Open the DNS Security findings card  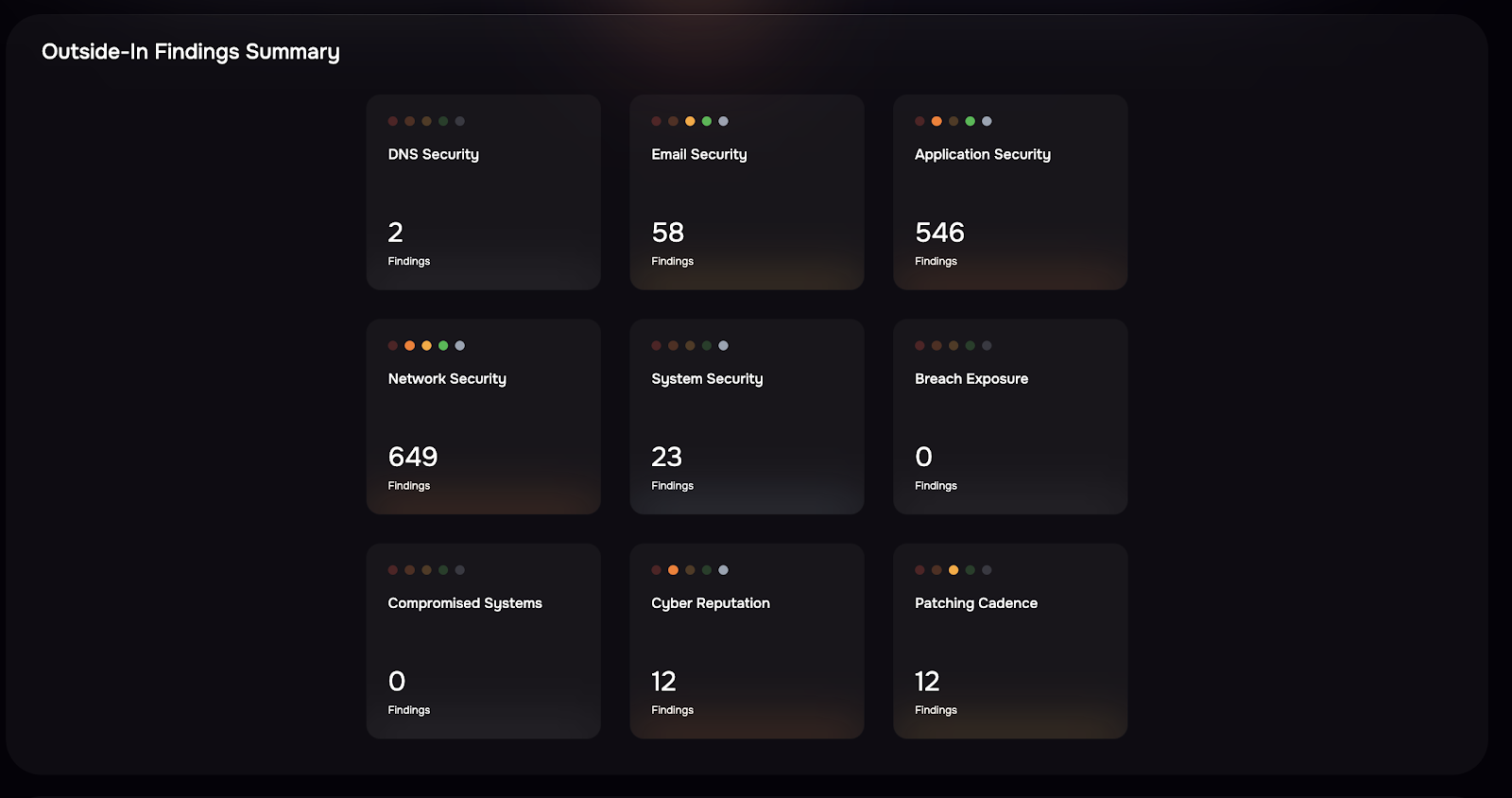coord(484,192)
